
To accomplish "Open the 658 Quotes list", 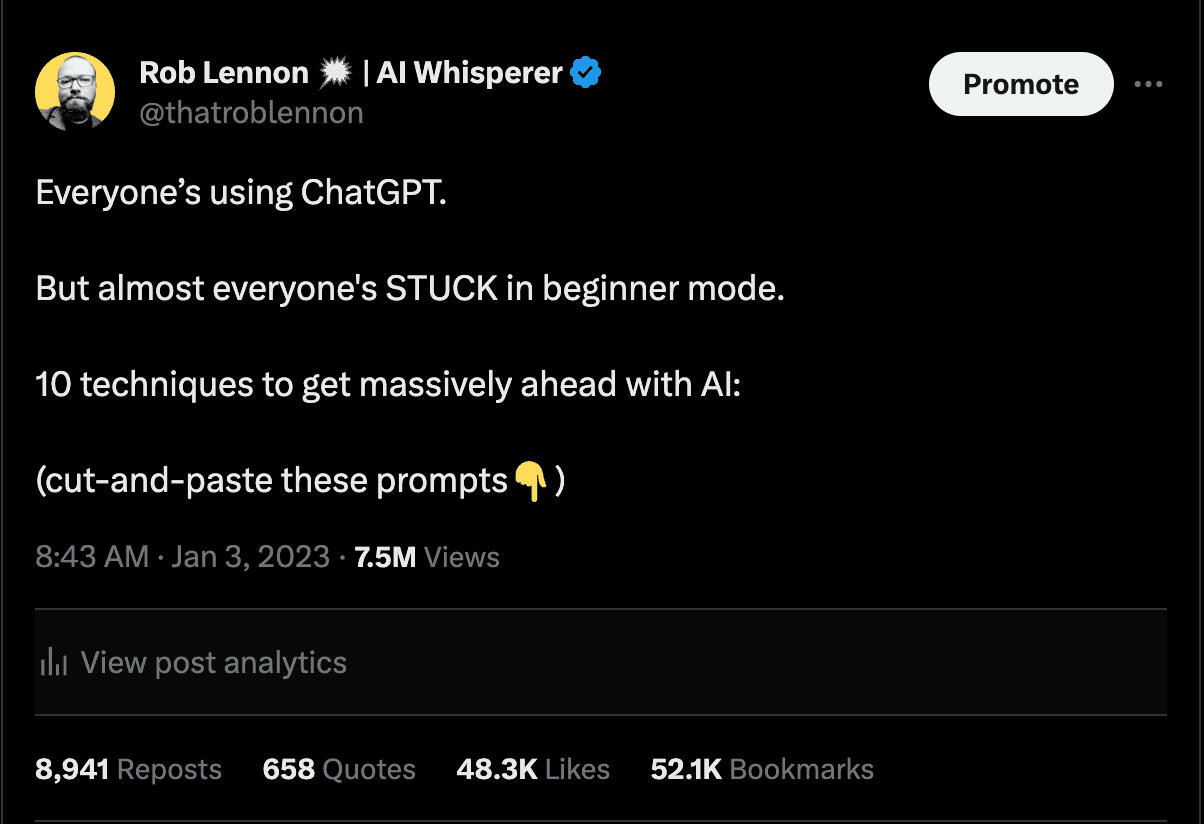I will pyautogui.click(x=339, y=769).
